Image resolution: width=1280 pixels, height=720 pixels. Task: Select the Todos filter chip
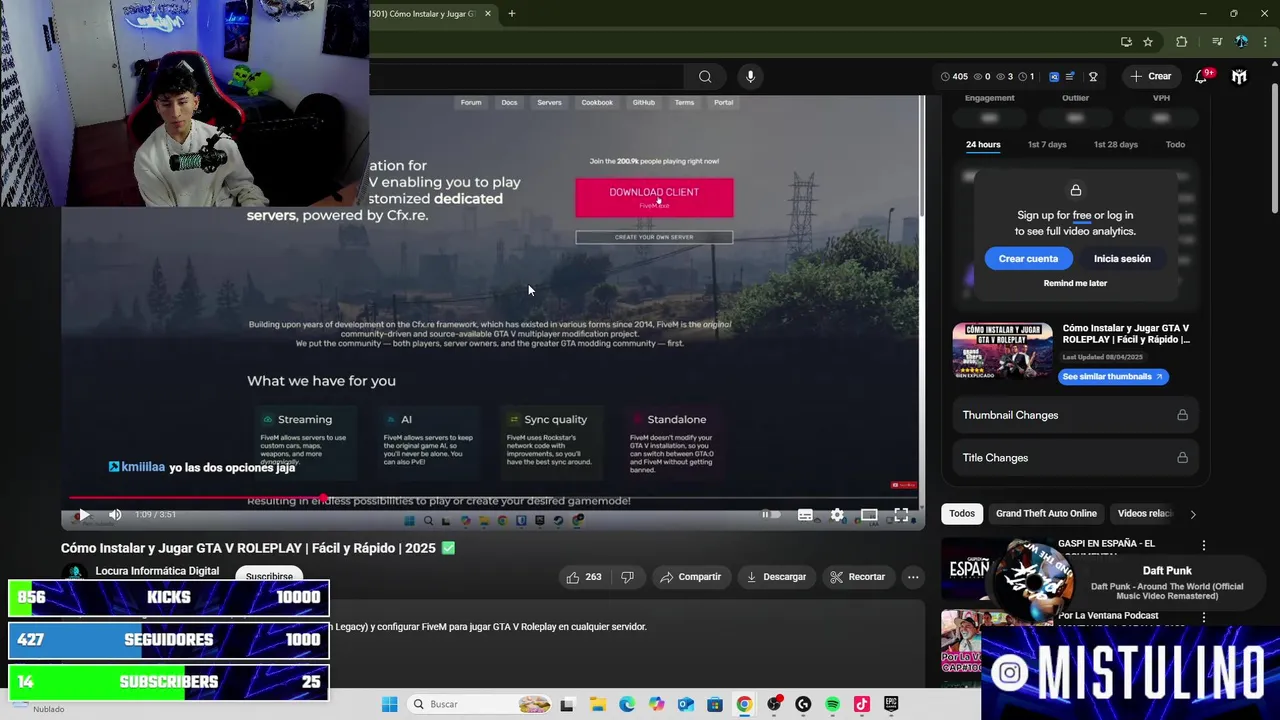(x=962, y=513)
